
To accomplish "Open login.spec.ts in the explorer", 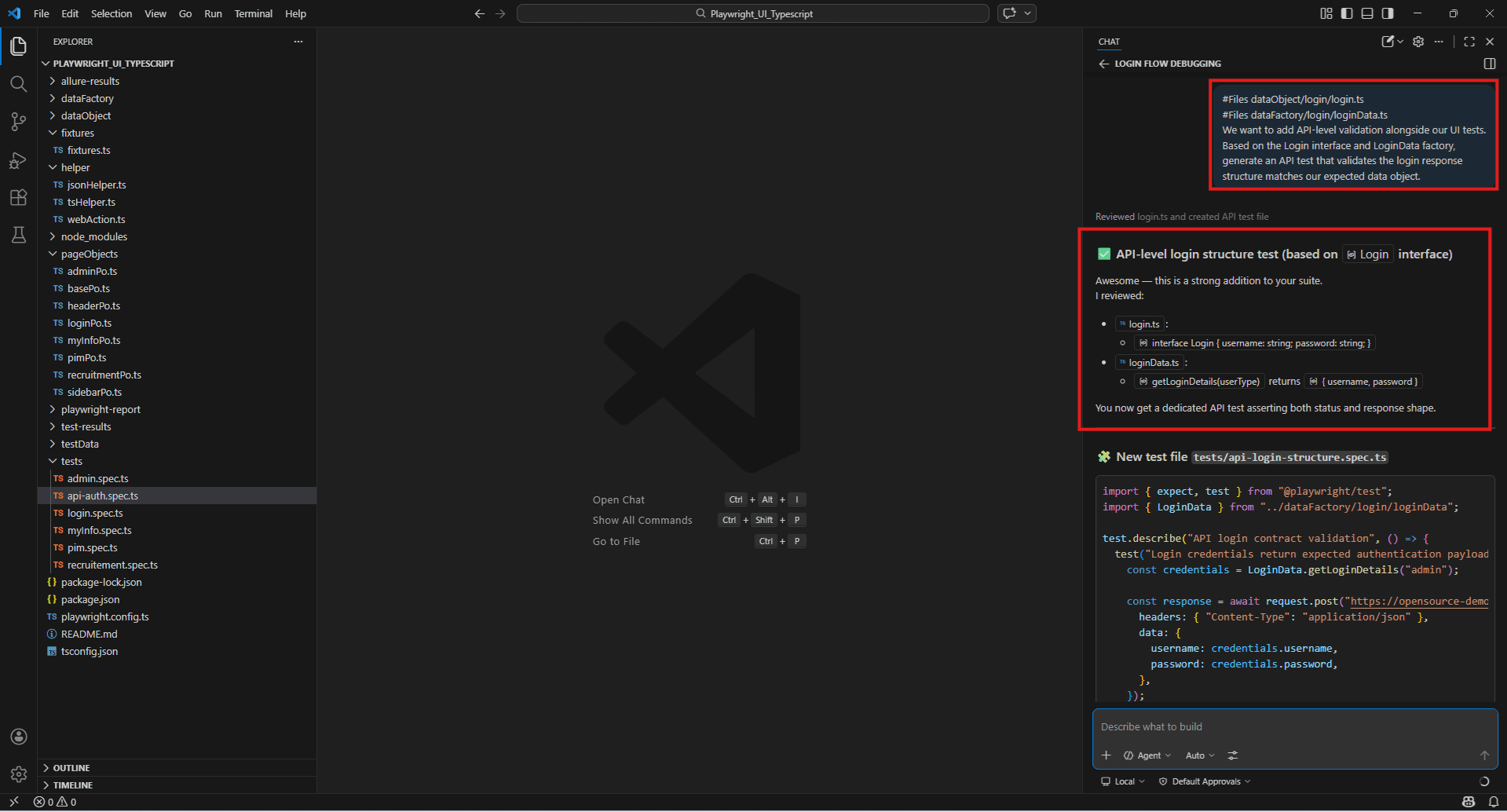I will [95, 513].
